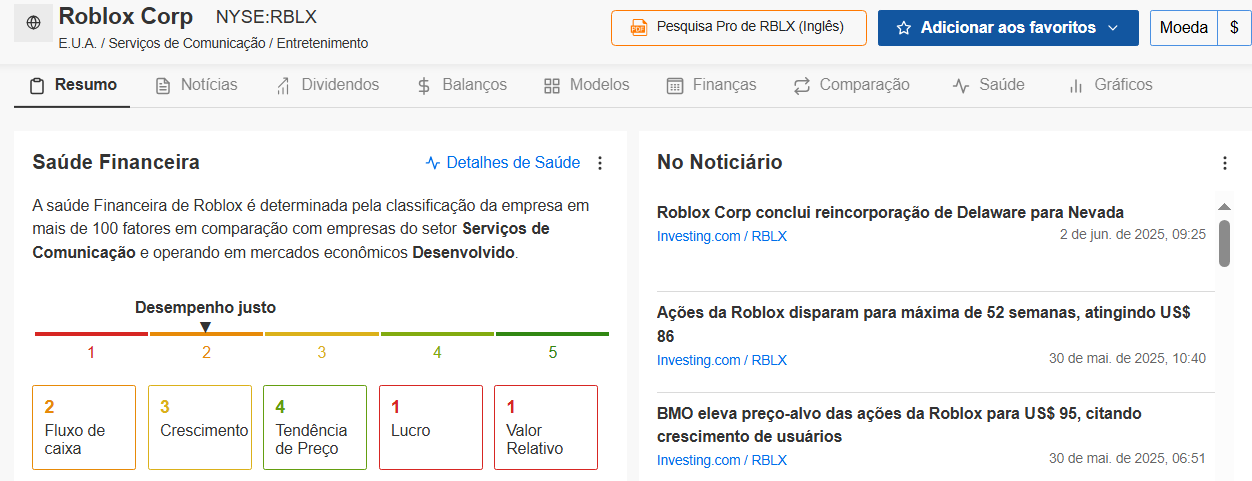1252x481 pixels.
Task: Click the E.U.A. / Serviços de Comunicação breadcrumb
Action: pyautogui.click(x=213, y=43)
